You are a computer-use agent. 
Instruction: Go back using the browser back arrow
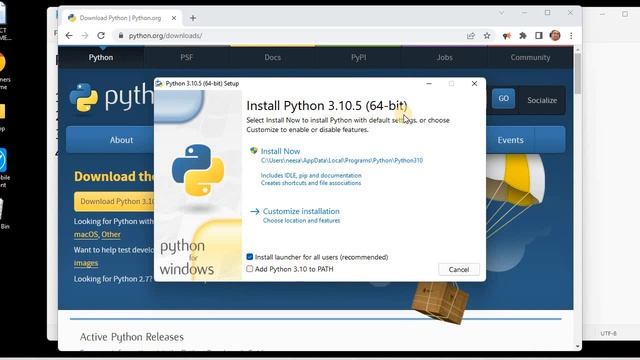coord(69,36)
